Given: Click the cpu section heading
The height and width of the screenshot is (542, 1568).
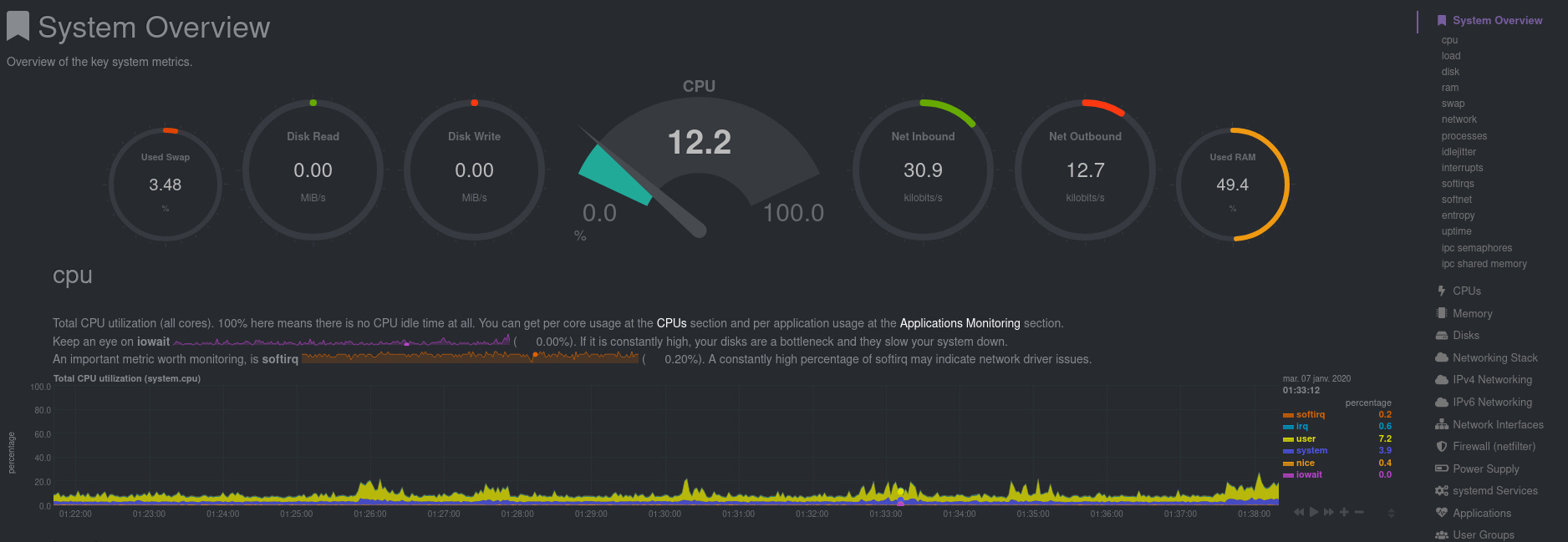Looking at the screenshot, I should tap(73, 276).
